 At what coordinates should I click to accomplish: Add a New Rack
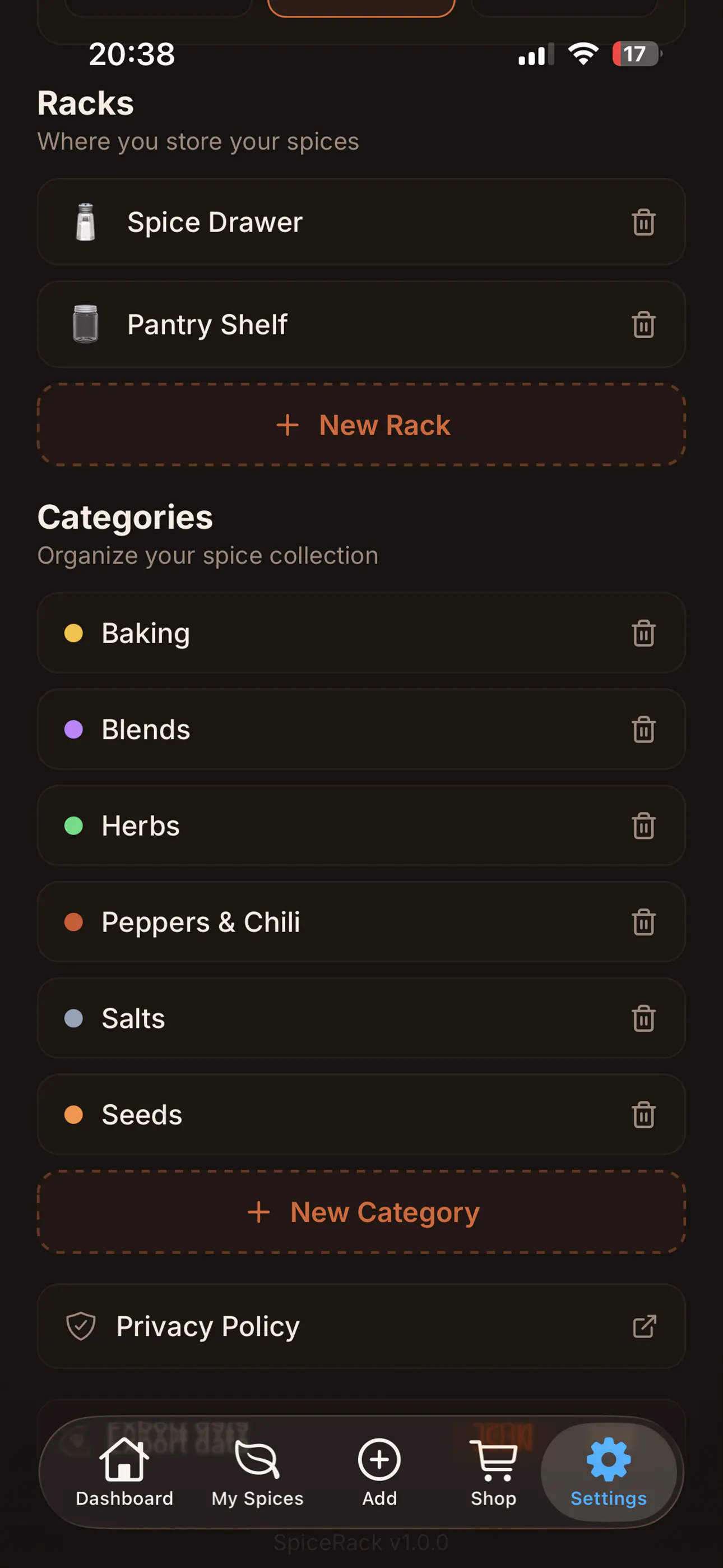(361, 425)
